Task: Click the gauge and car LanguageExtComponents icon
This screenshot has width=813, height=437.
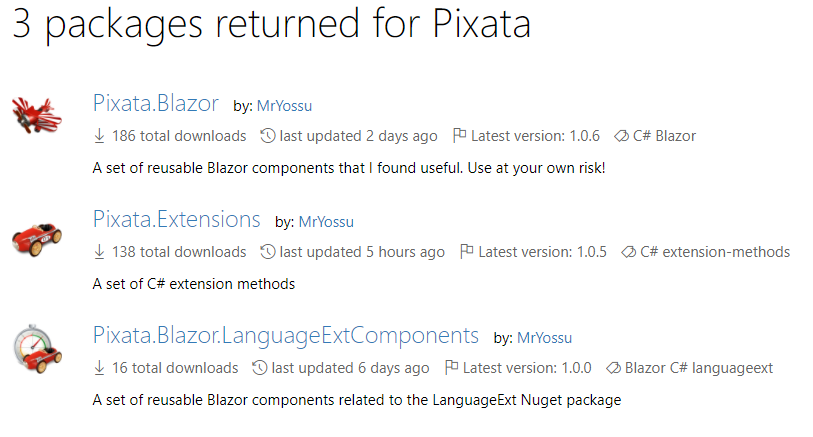Action: (37, 349)
